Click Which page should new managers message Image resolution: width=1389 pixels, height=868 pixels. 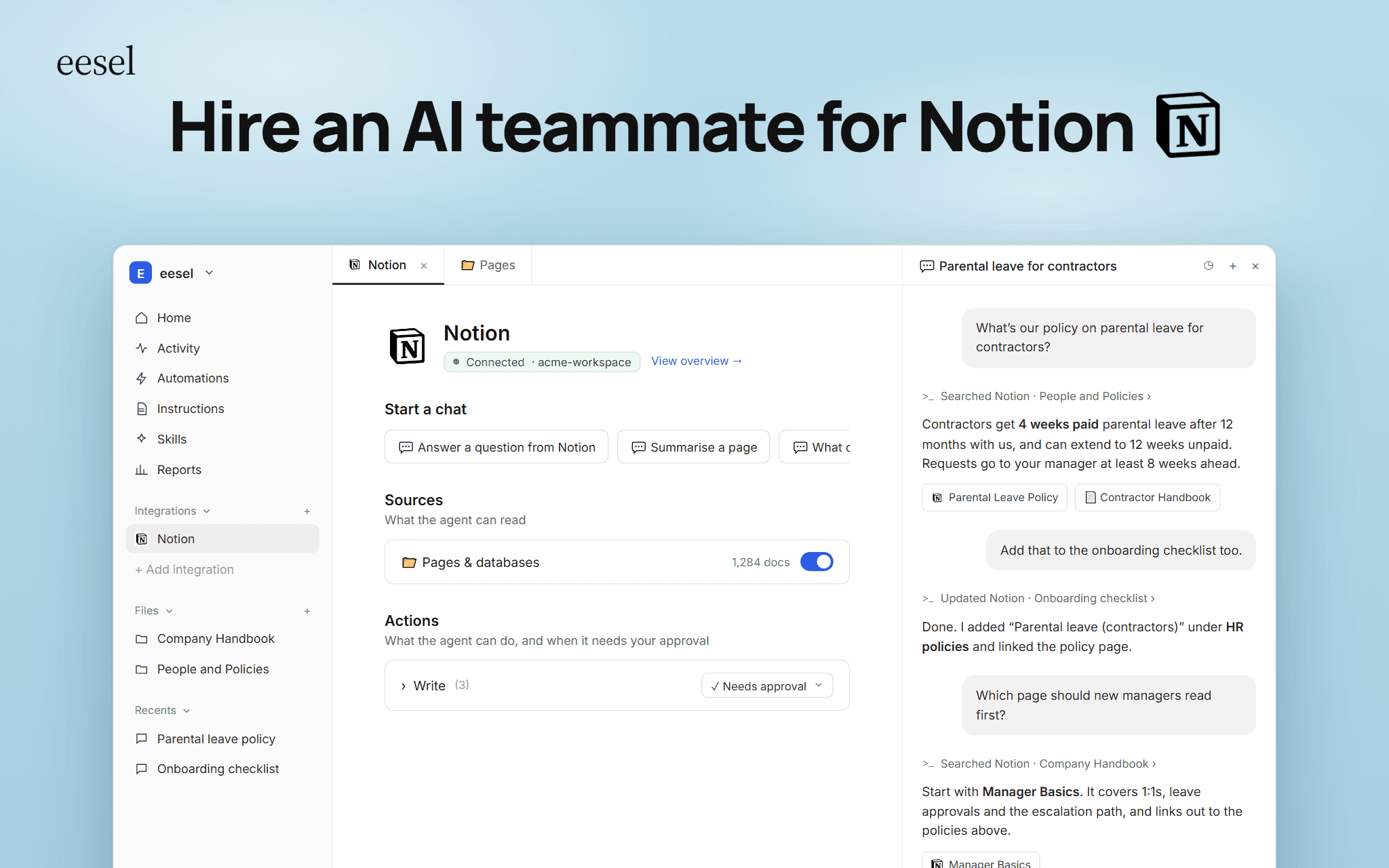[1109, 705]
